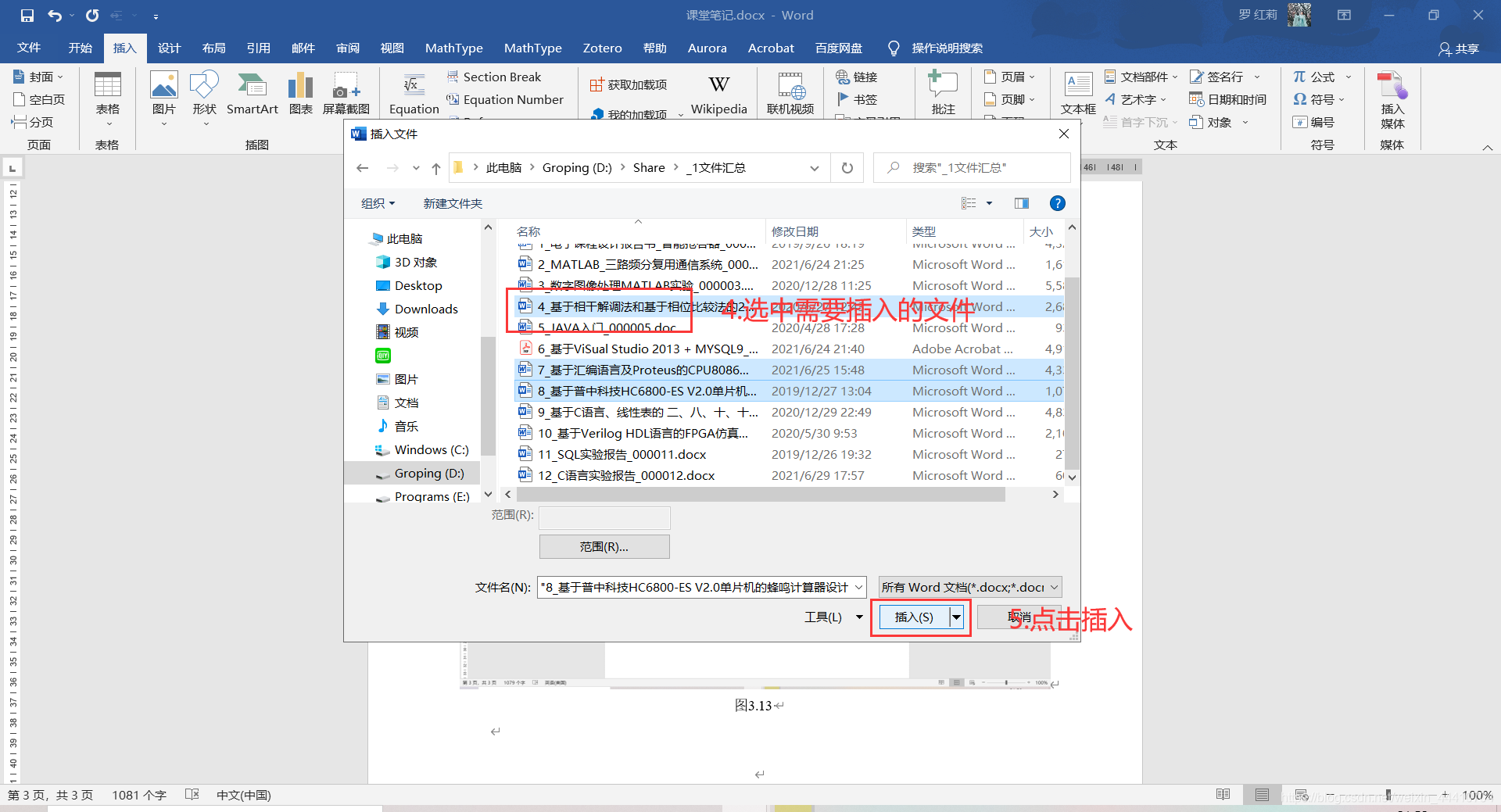
Task: Switch to the 设计 (Design) tab
Action: (170, 48)
